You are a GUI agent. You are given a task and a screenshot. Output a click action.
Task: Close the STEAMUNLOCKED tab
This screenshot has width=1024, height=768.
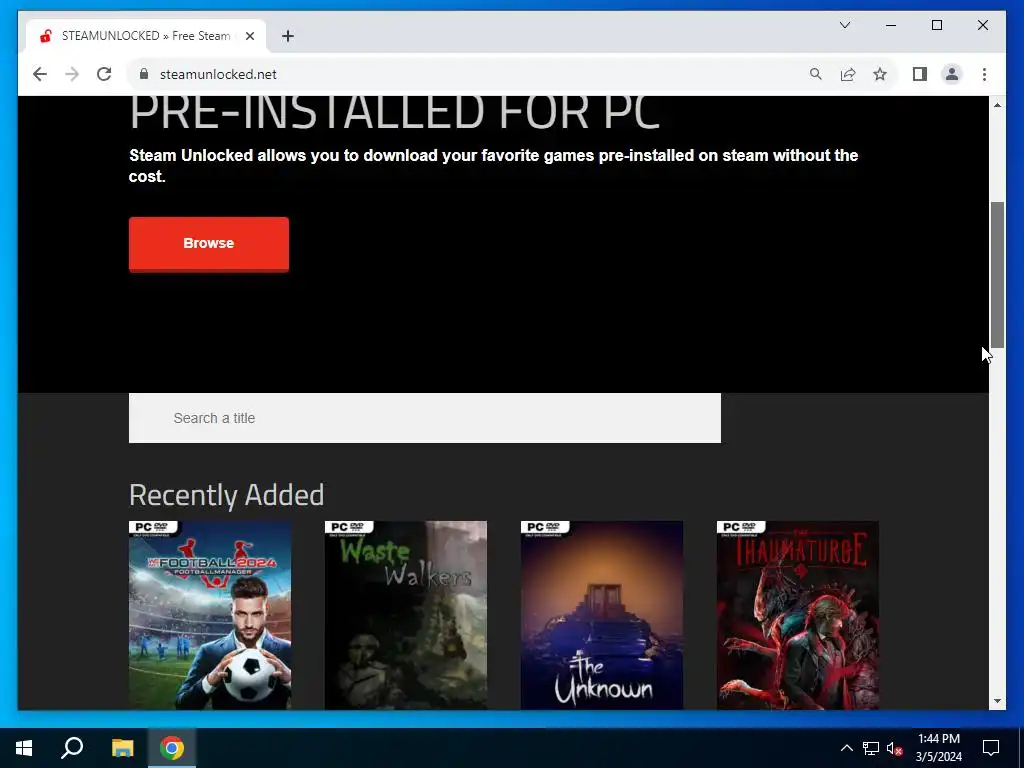(x=249, y=36)
